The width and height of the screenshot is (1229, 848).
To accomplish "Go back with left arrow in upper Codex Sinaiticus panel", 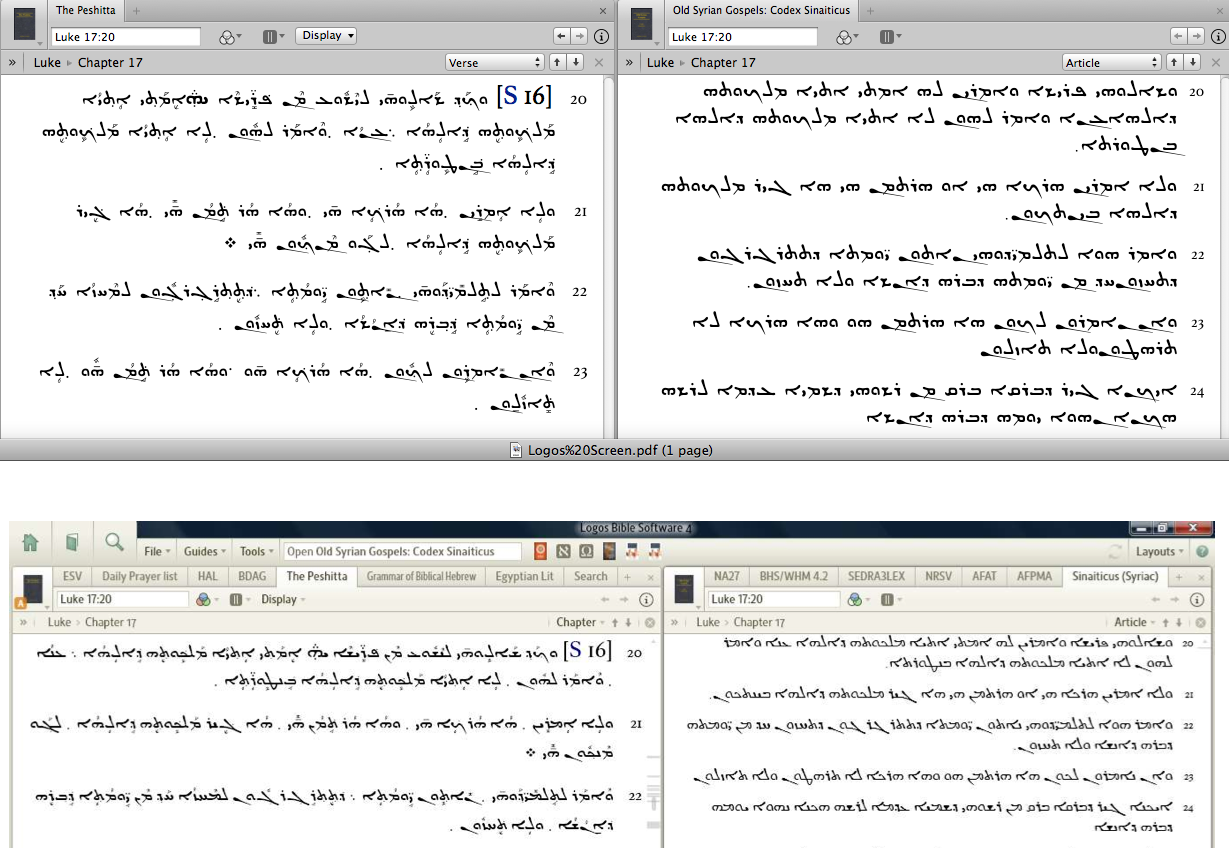I will [x=1180, y=36].
